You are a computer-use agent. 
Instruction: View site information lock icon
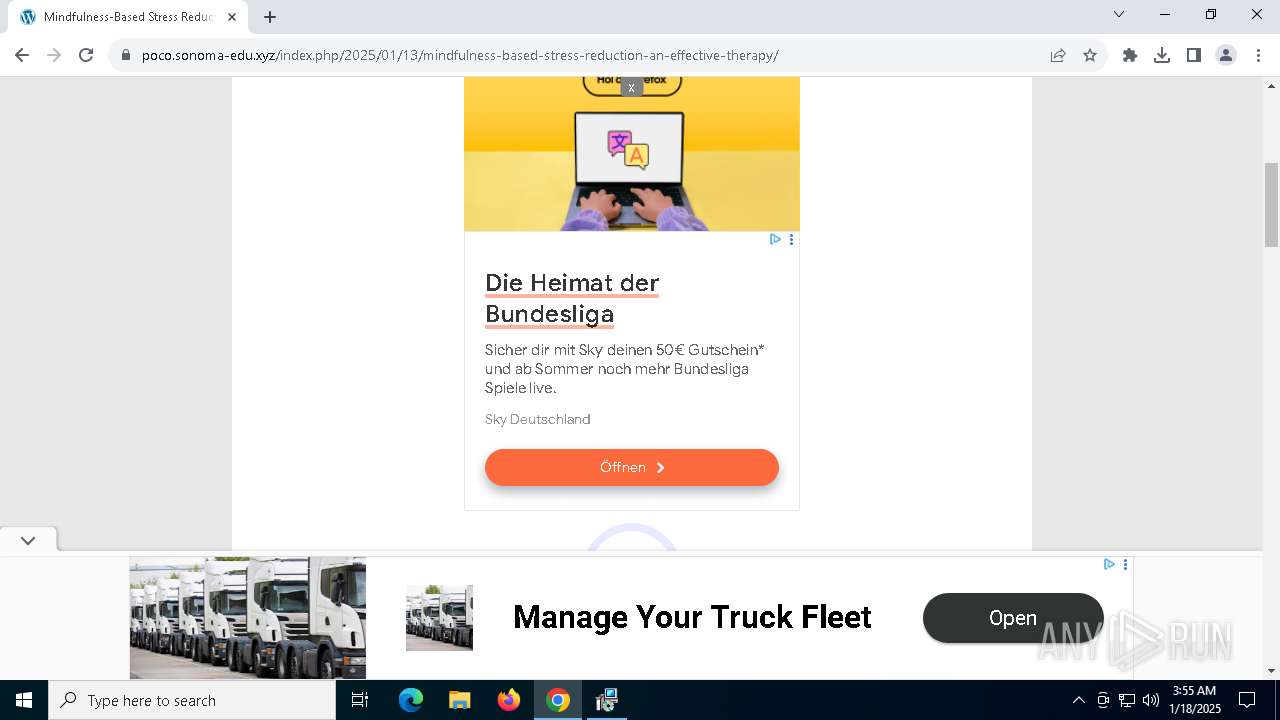coord(126,55)
